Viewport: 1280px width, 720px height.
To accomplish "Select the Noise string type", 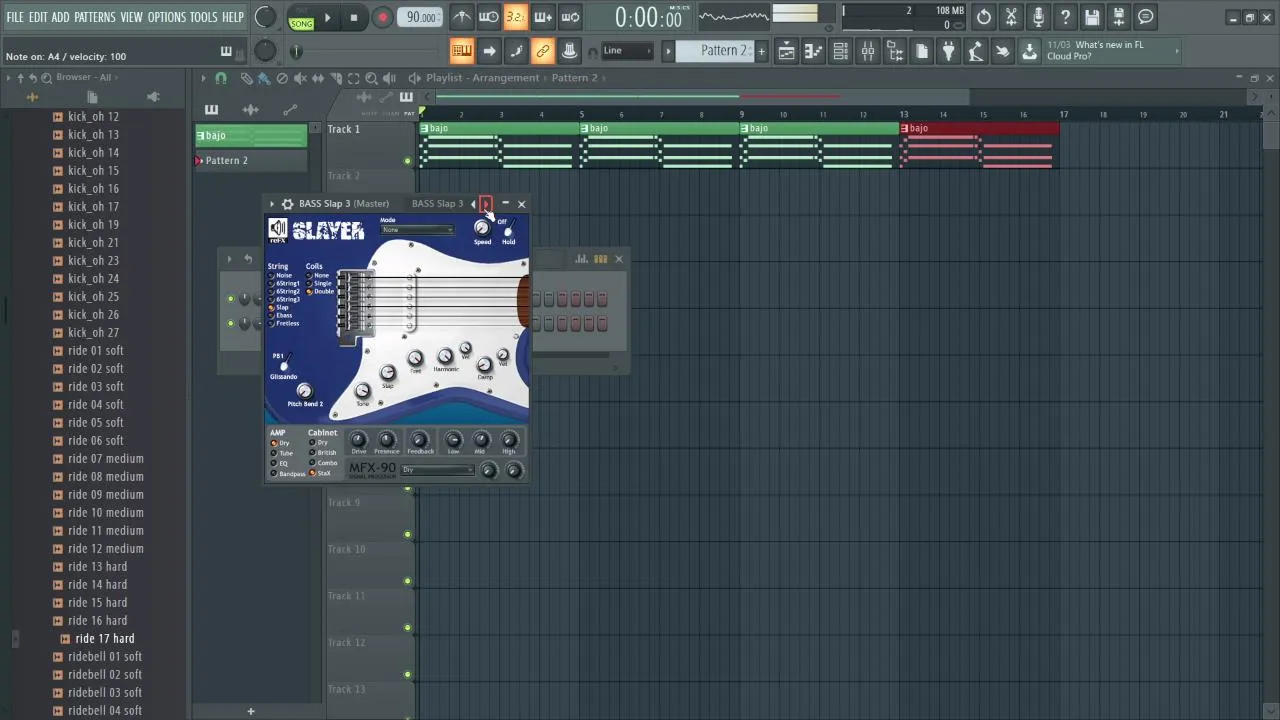I will pyautogui.click(x=281, y=275).
